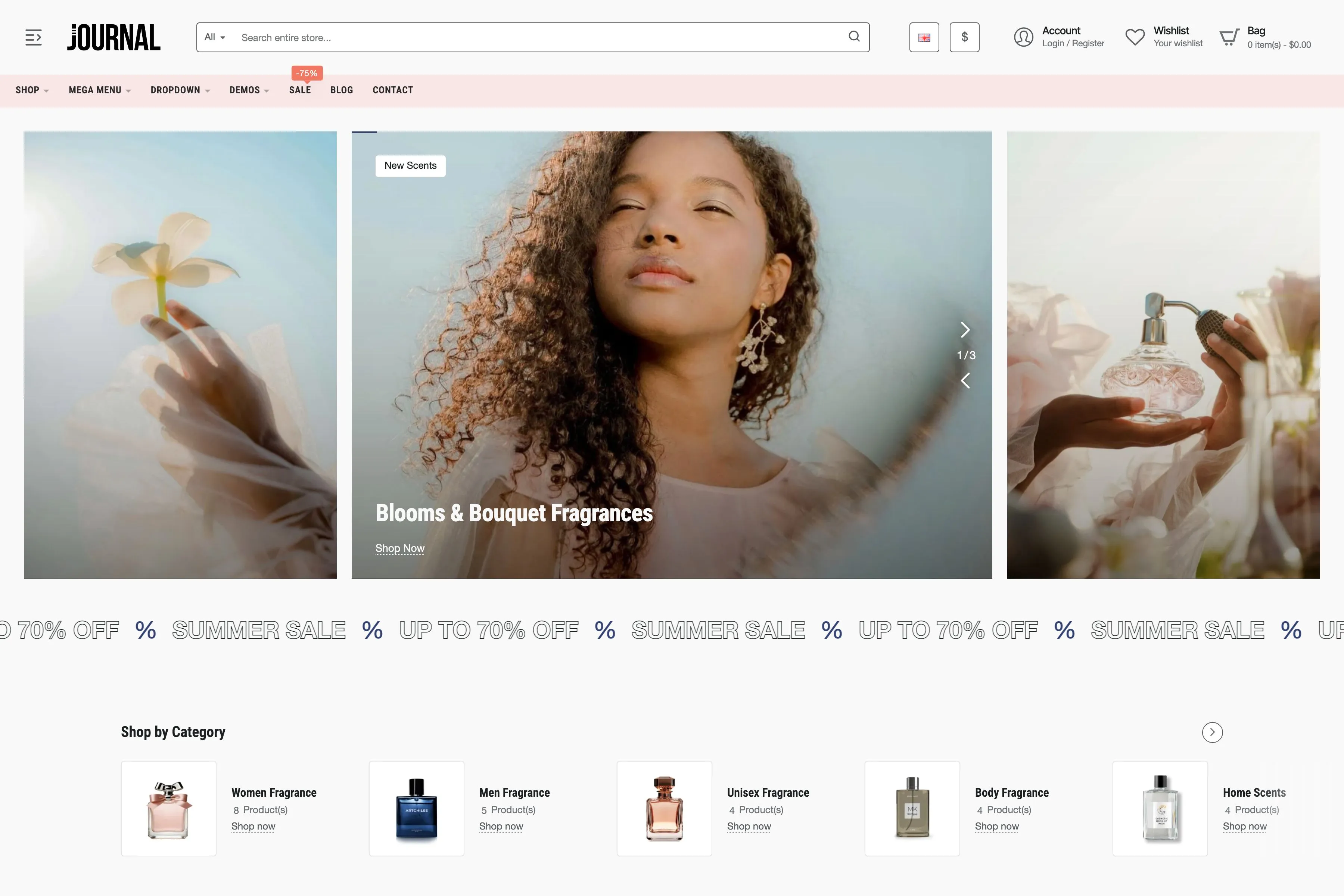Click the Your wishlist link
The image size is (1344, 896).
click(x=1178, y=43)
